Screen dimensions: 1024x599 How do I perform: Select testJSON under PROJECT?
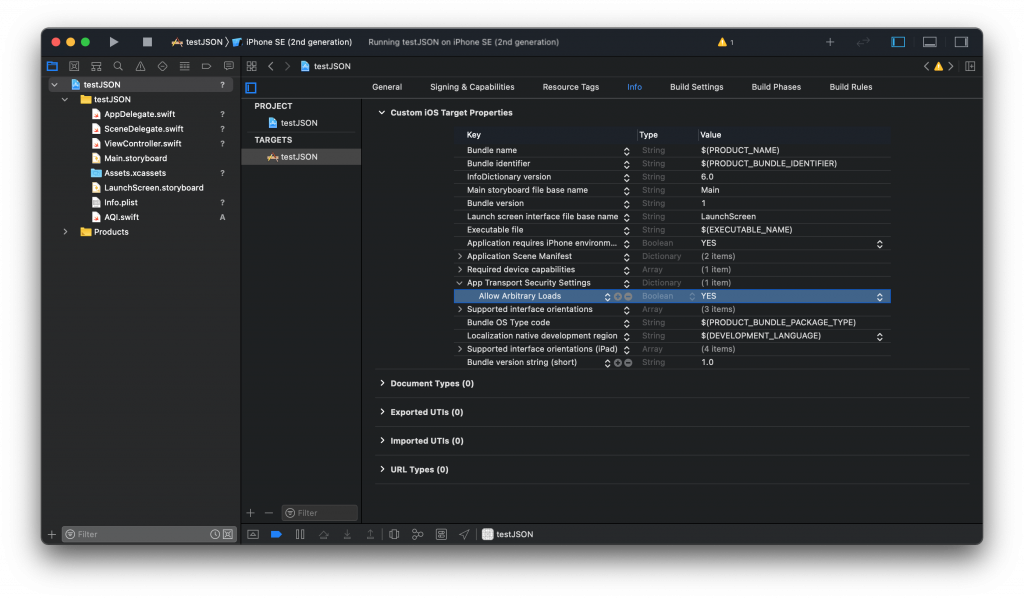299,123
